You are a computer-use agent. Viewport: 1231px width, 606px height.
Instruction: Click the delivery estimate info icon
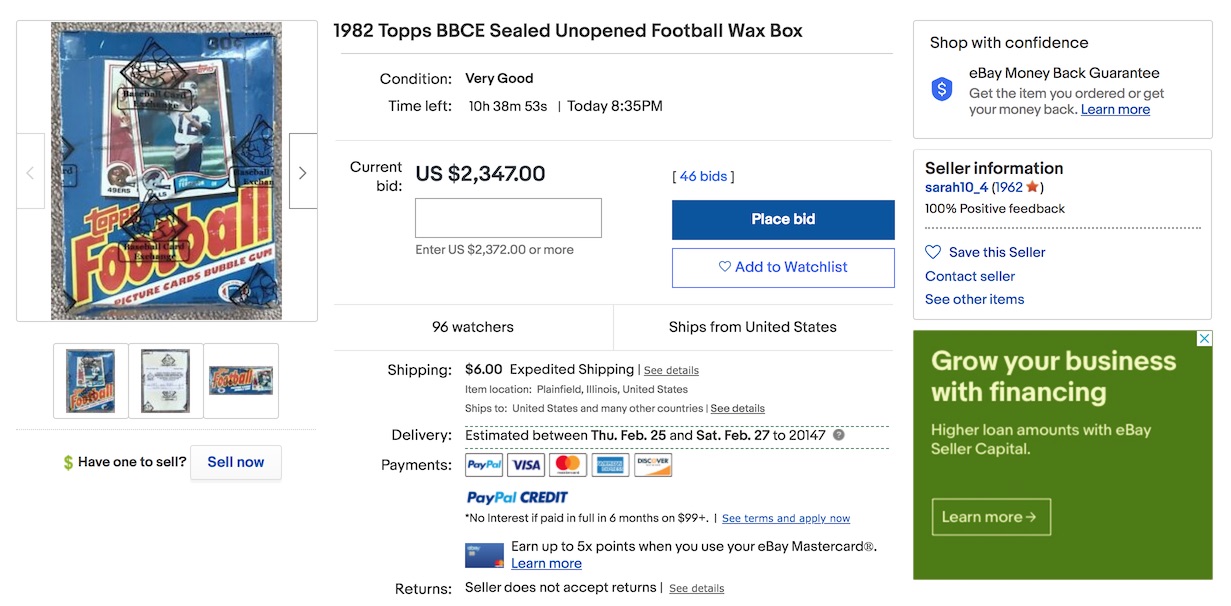[x=839, y=435]
